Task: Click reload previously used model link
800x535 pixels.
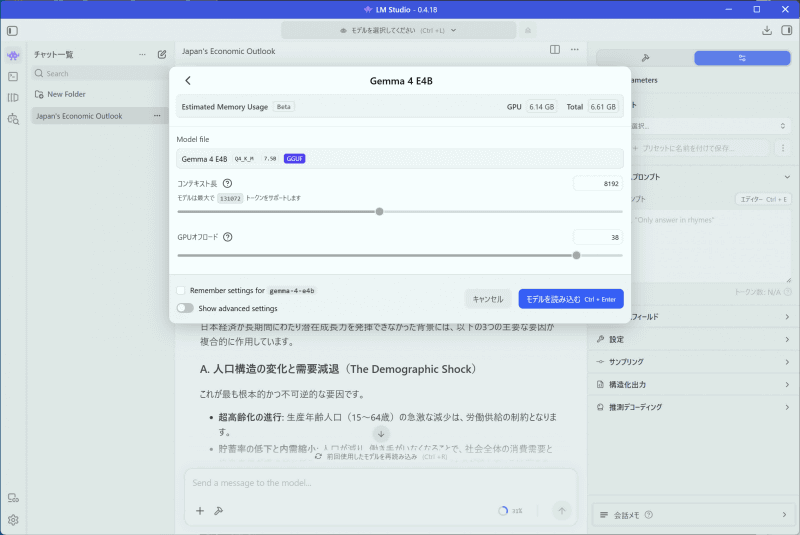Action: (381, 456)
